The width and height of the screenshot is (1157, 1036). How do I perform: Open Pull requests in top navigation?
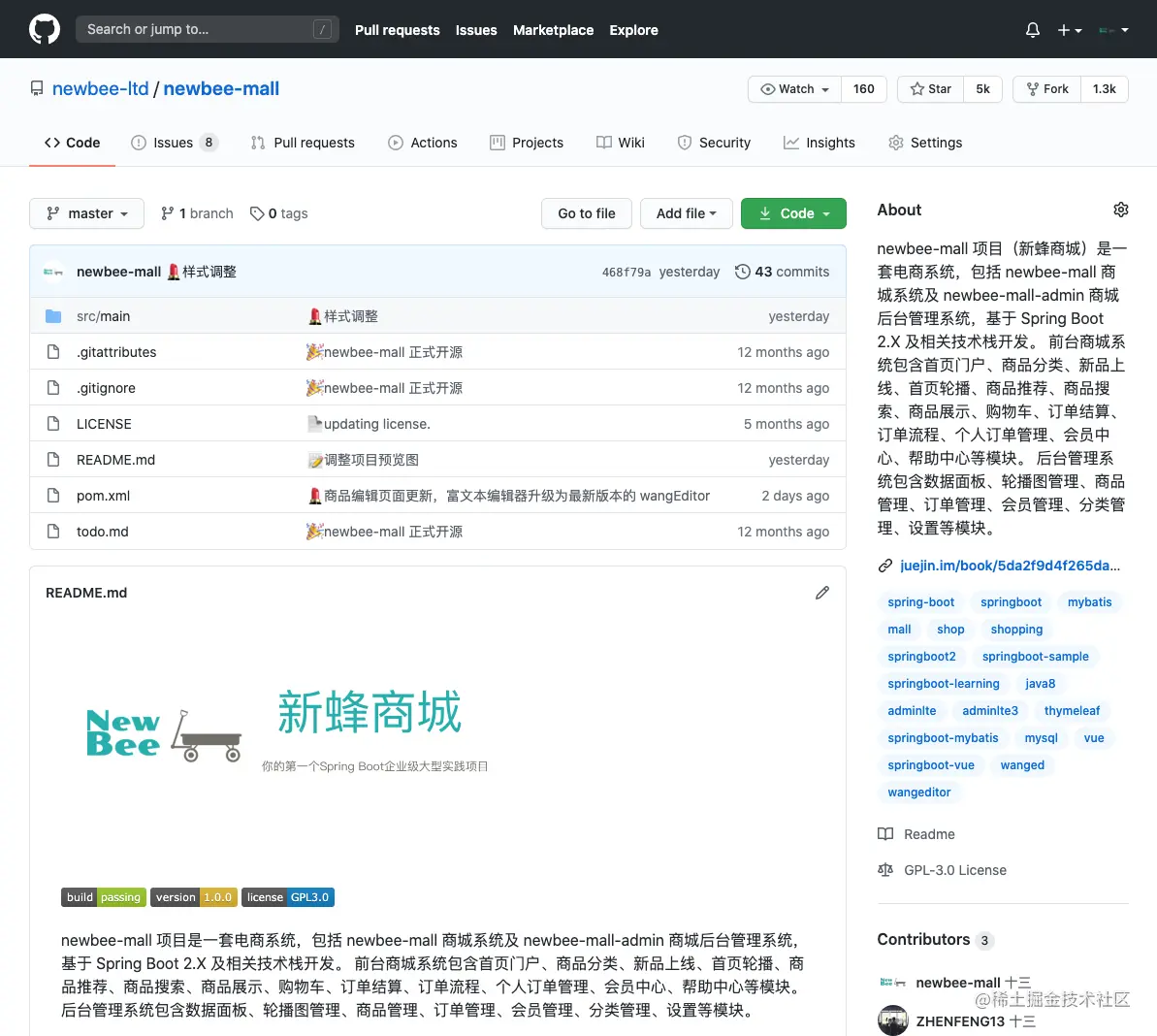397,30
